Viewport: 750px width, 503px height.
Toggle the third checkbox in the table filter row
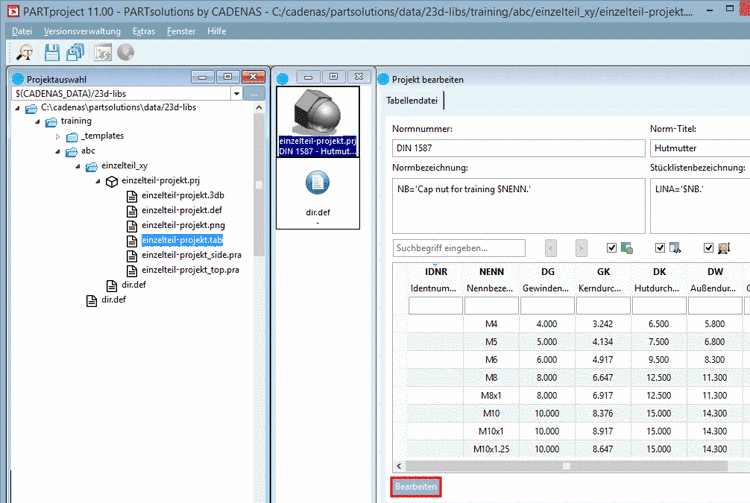coord(708,247)
